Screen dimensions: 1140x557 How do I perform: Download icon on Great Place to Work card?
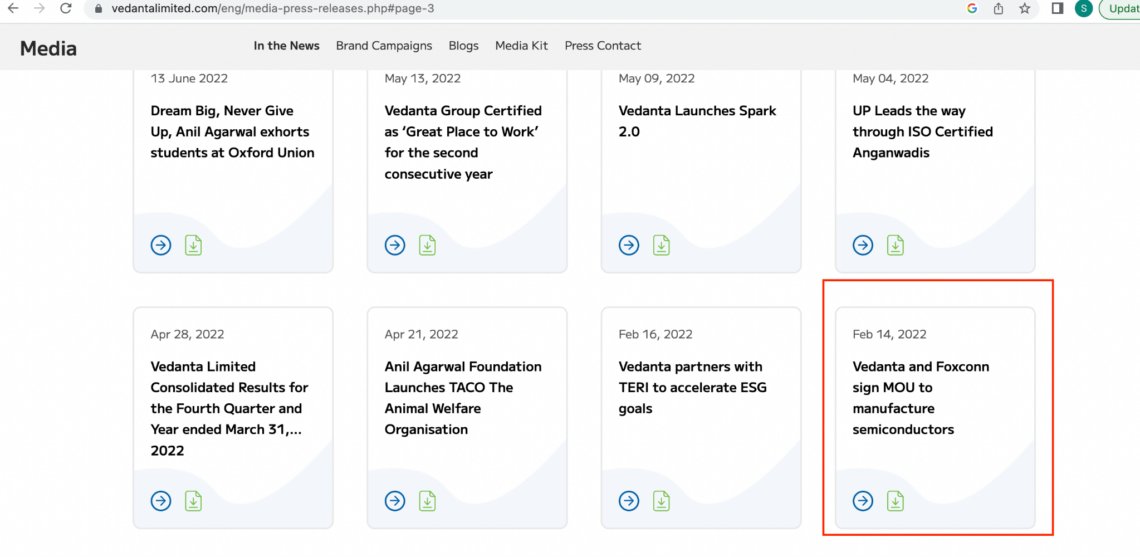(x=428, y=245)
